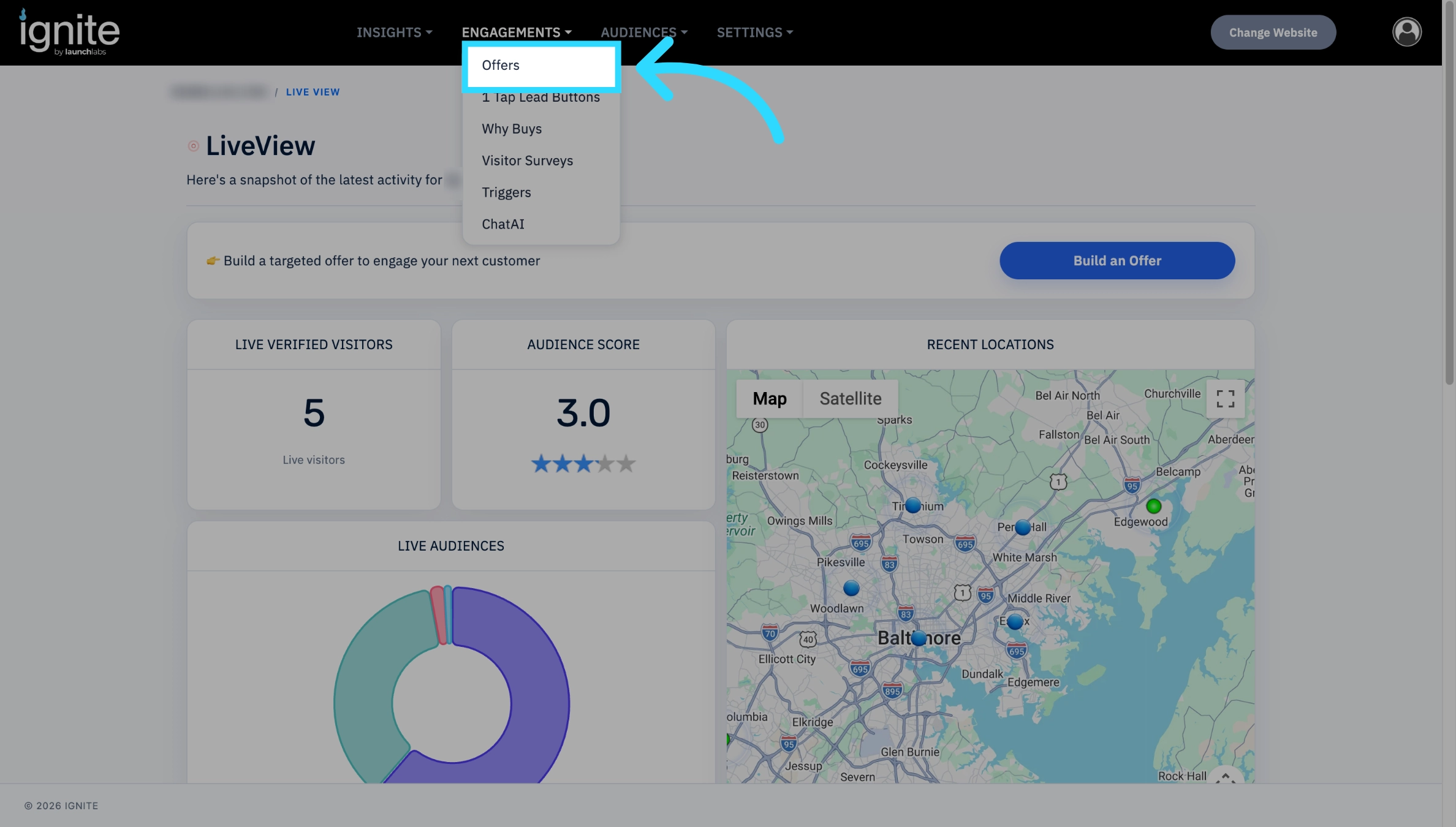Screen dimensions: 1456x827
Task: Click the Change Website button
Action: [x=1273, y=32]
